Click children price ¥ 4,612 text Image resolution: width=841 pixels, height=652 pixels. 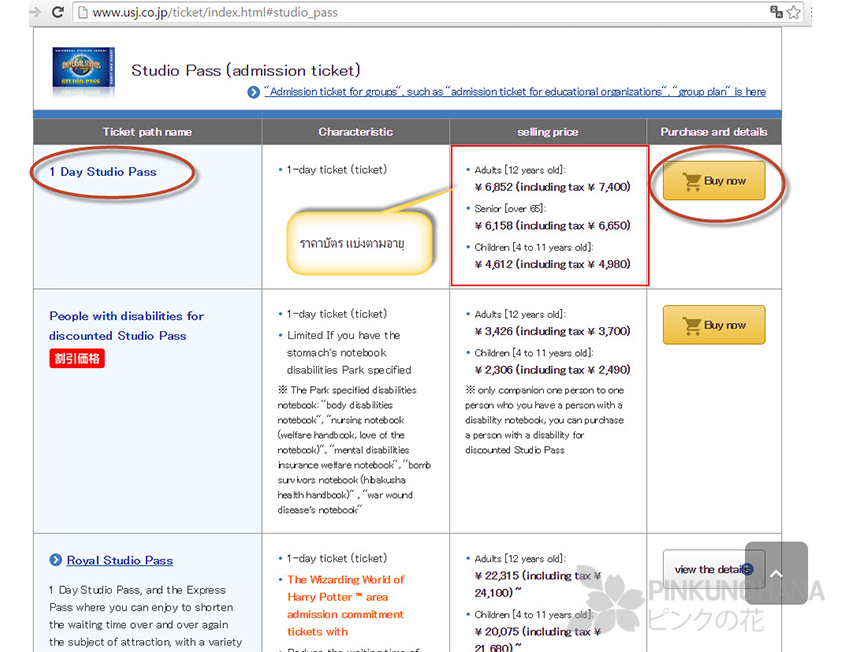(552, 264)
